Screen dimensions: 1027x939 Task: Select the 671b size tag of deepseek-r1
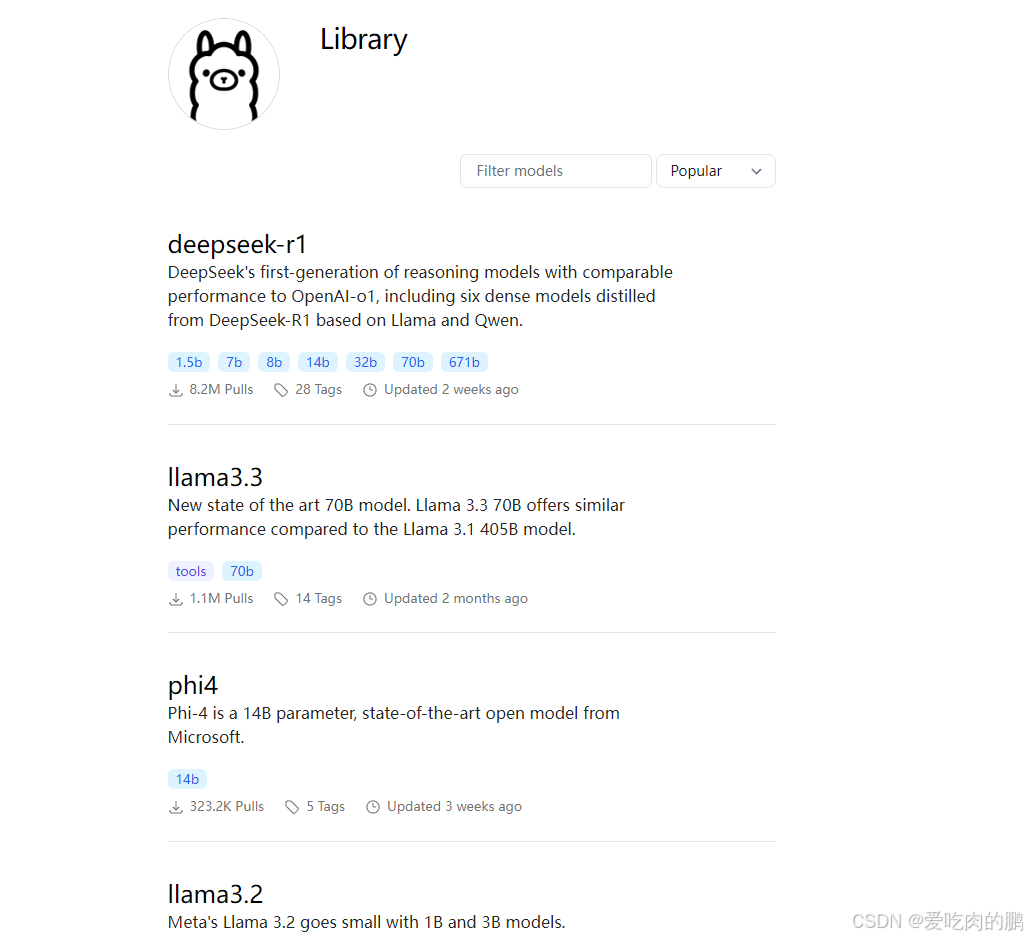click(x=464, y=362)
